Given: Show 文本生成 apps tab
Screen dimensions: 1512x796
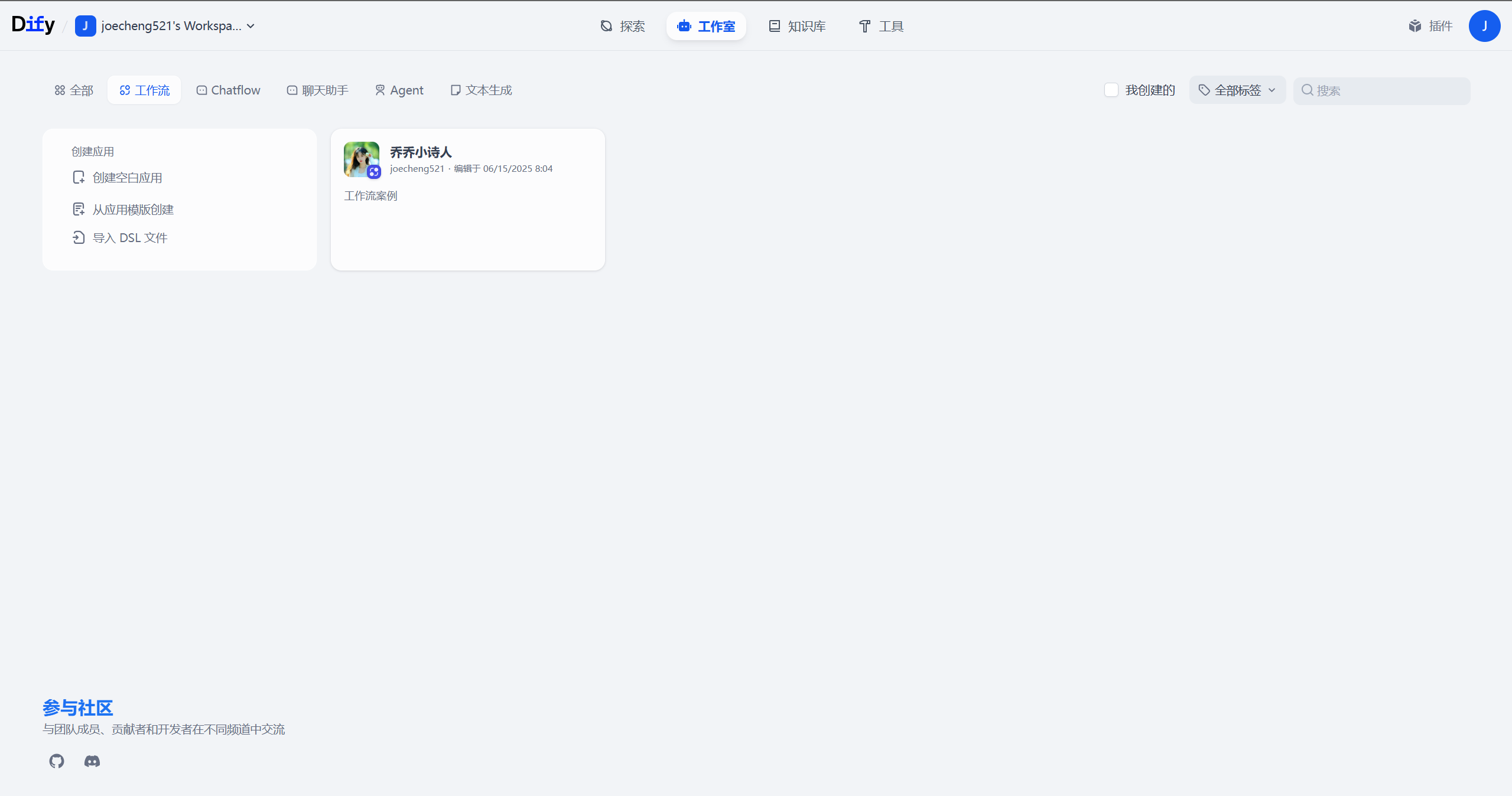Looking at the screenshot, I should click(x=481, y=90).
